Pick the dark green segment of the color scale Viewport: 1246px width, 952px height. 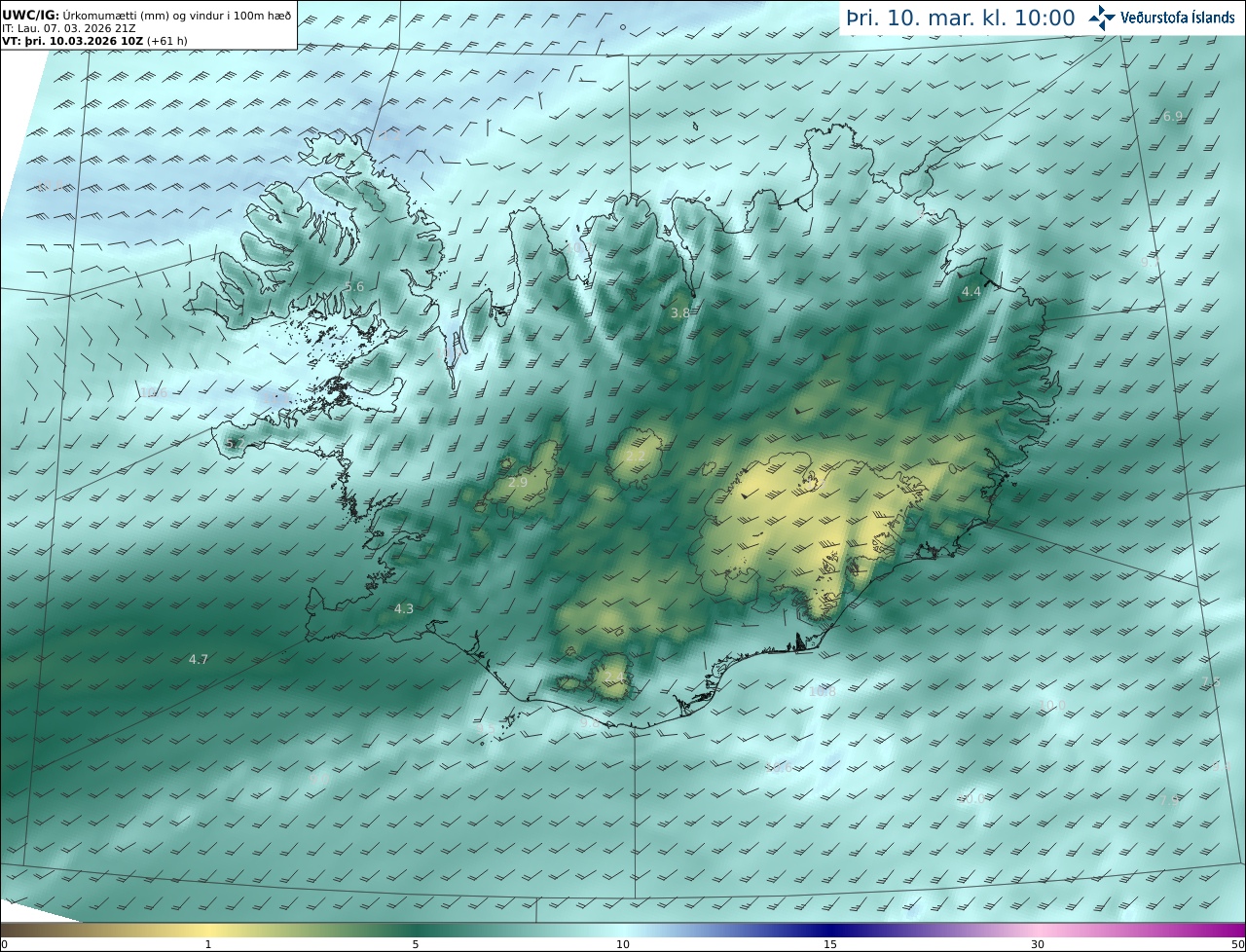tap(416, 931)
